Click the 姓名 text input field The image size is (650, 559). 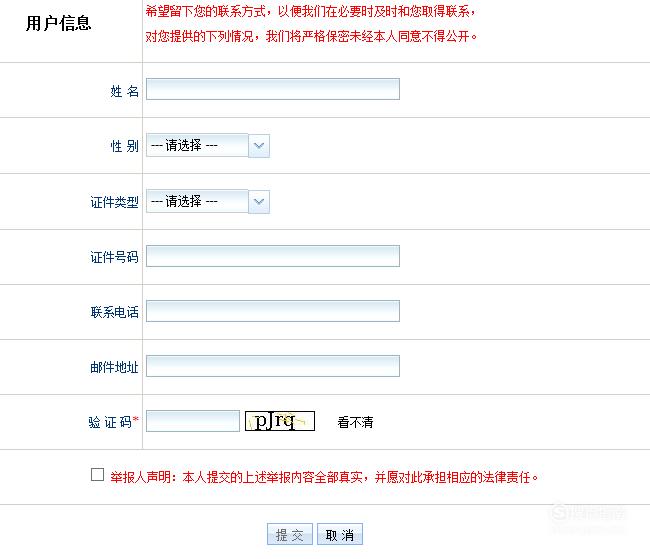coord(273,89)
